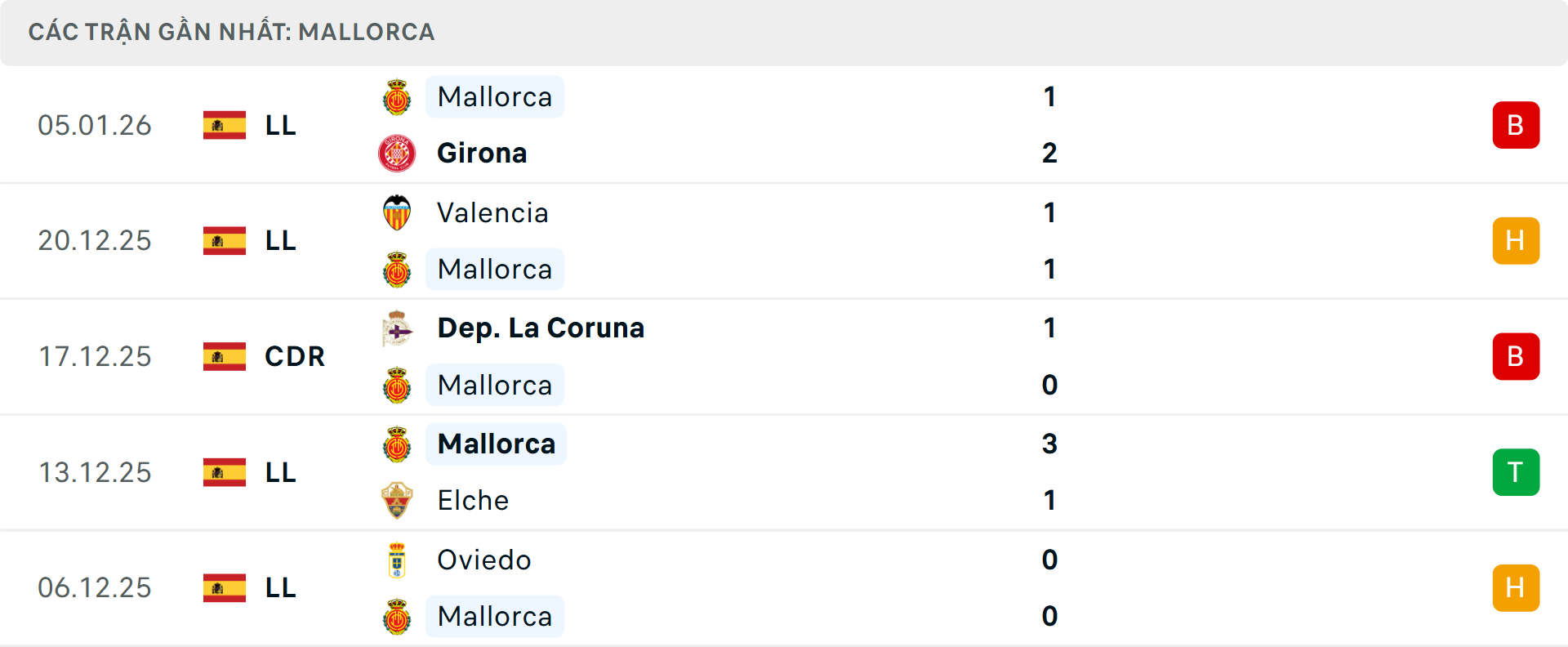Click red B badge for La Coruna match
The image size is (1568, 647).
1516,356
